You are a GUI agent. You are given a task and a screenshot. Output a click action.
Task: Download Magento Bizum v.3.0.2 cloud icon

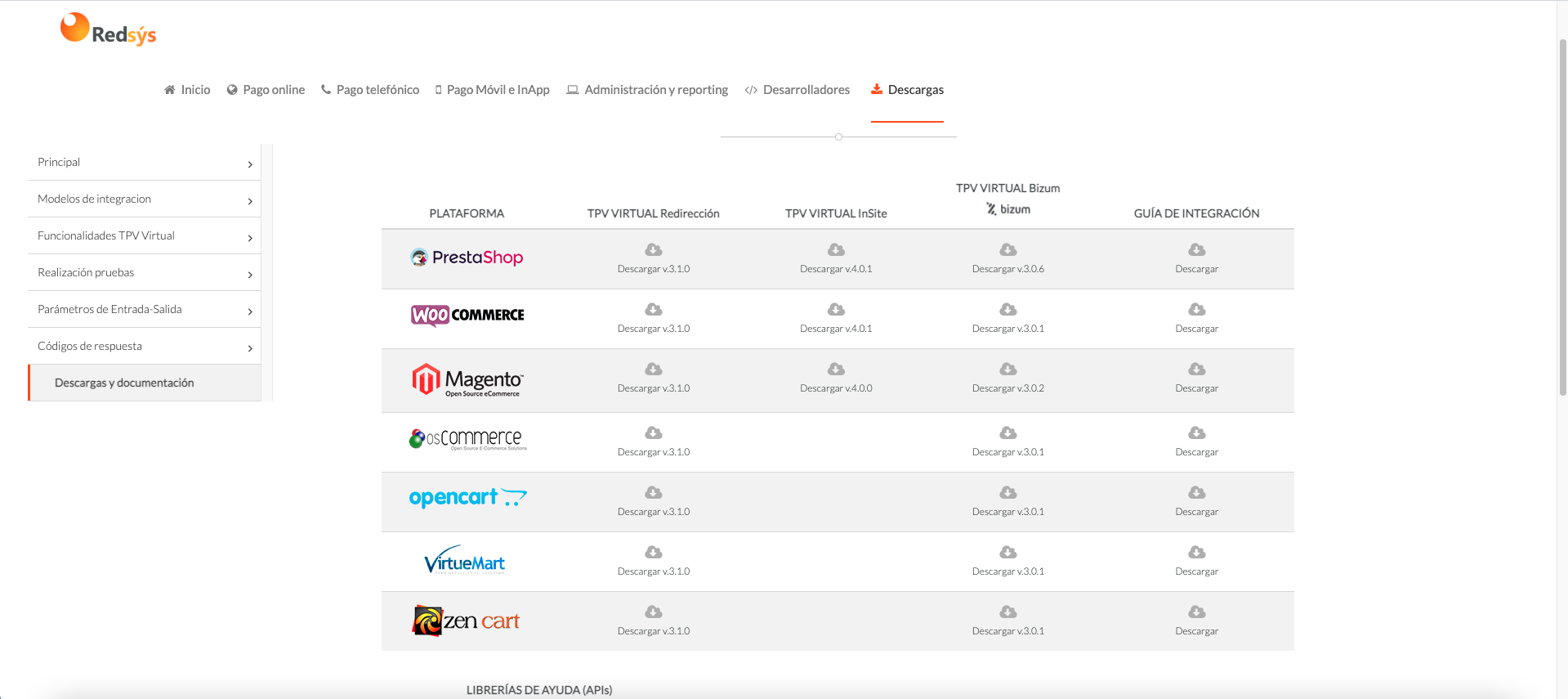tap(1008, 369)
